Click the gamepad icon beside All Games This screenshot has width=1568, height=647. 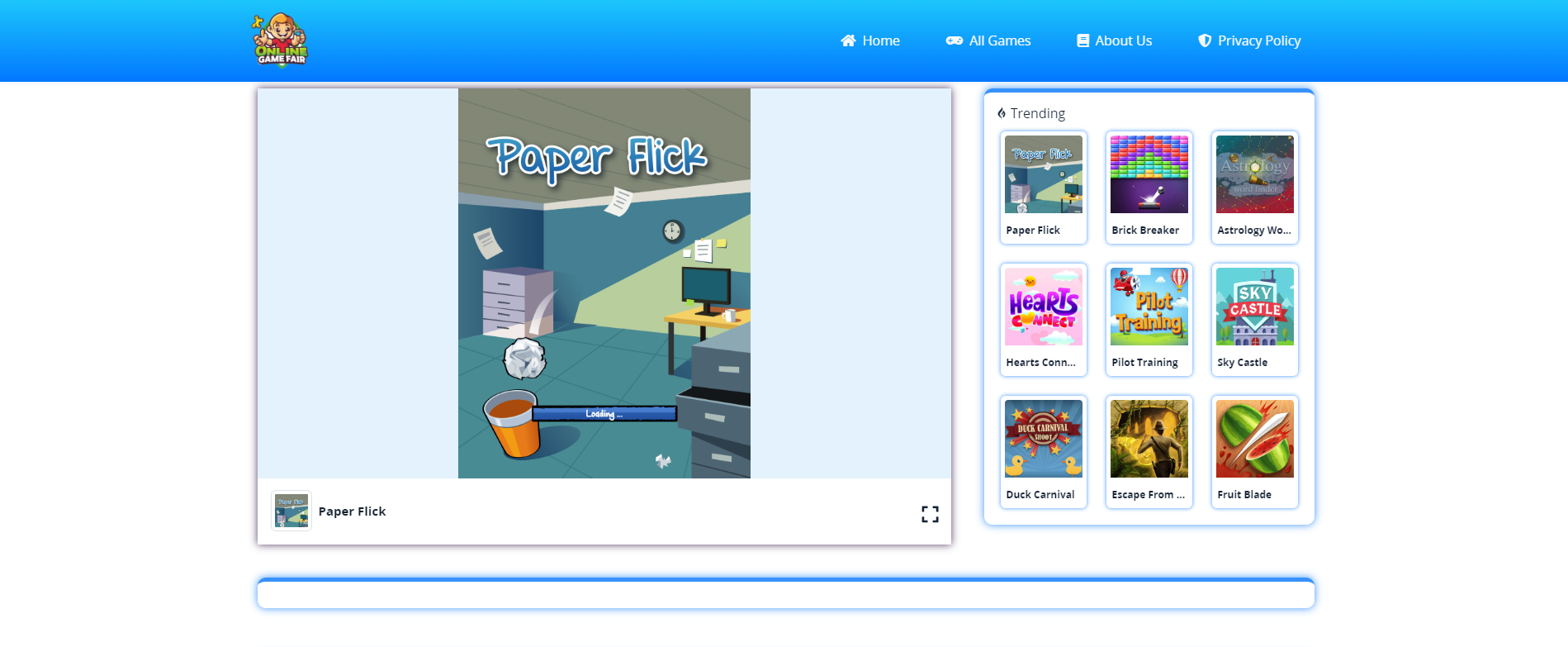coord(954,40)
